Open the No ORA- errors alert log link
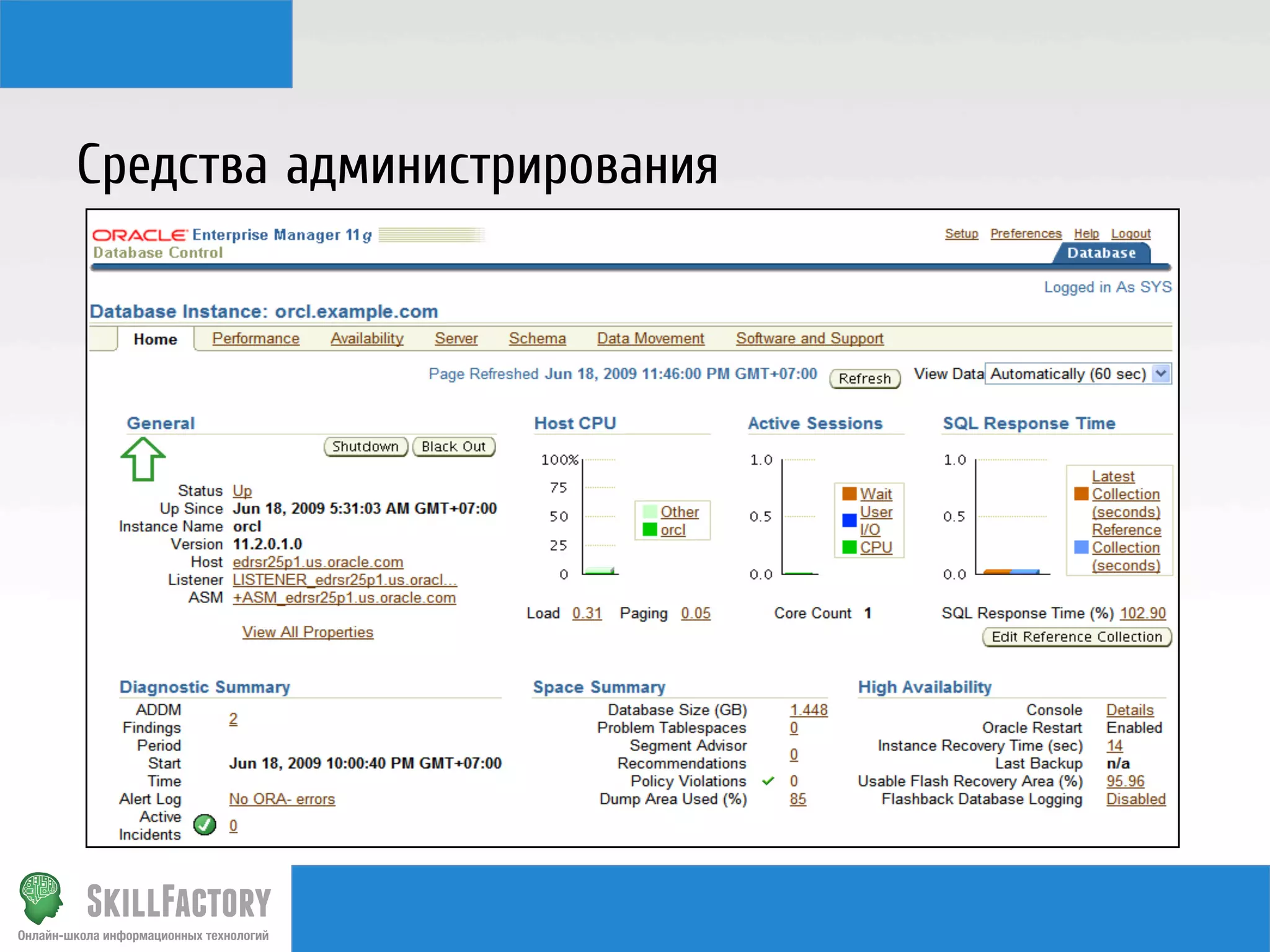Image resolution: width=1270 pixels, height=952 pixels. 282,799
